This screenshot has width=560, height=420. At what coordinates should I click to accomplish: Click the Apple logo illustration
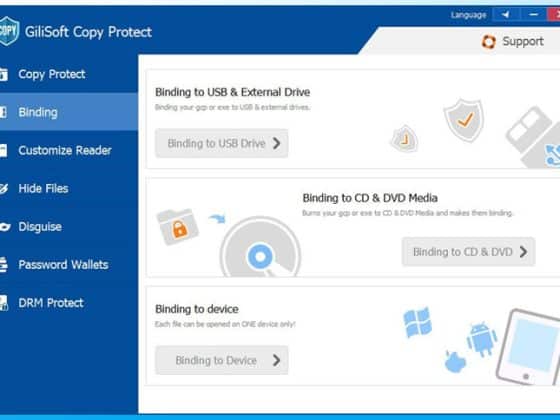(x=455, y=361)
